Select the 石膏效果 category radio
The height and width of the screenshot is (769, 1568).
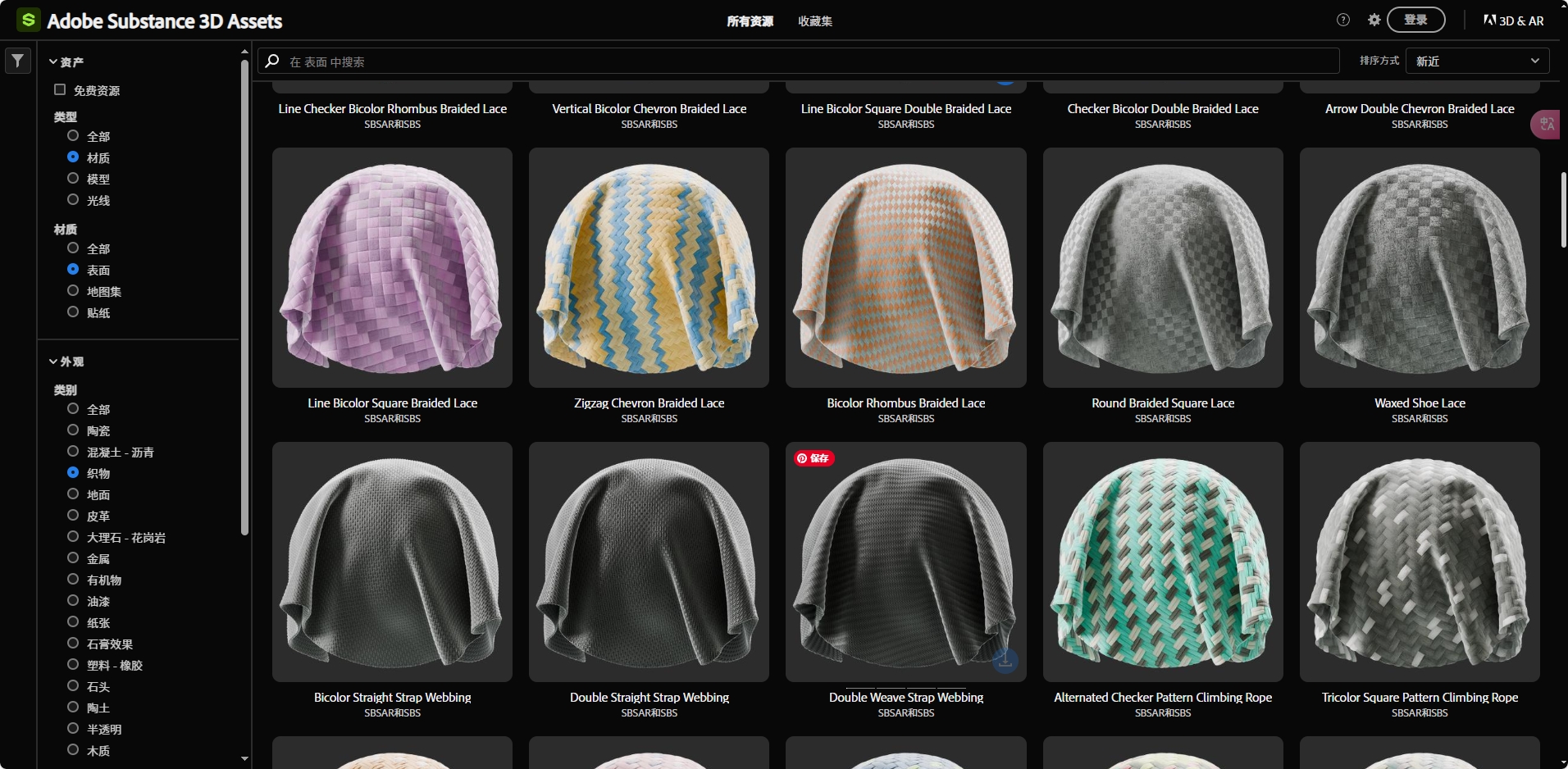(x=73, y=643)
